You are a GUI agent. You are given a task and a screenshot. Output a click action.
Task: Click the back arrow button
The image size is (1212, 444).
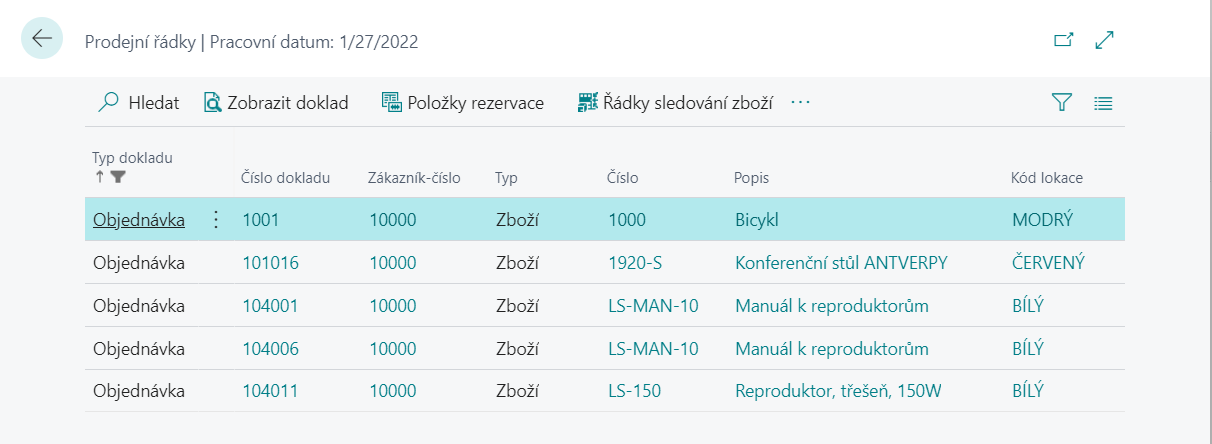[x=42, y=39]
